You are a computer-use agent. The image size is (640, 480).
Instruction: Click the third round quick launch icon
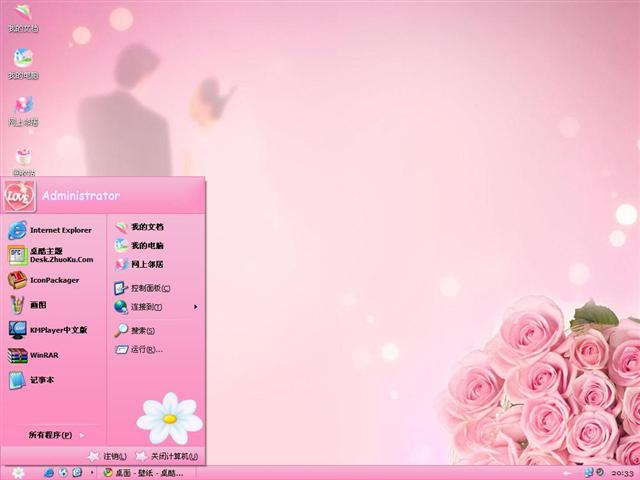coord(77,473)
